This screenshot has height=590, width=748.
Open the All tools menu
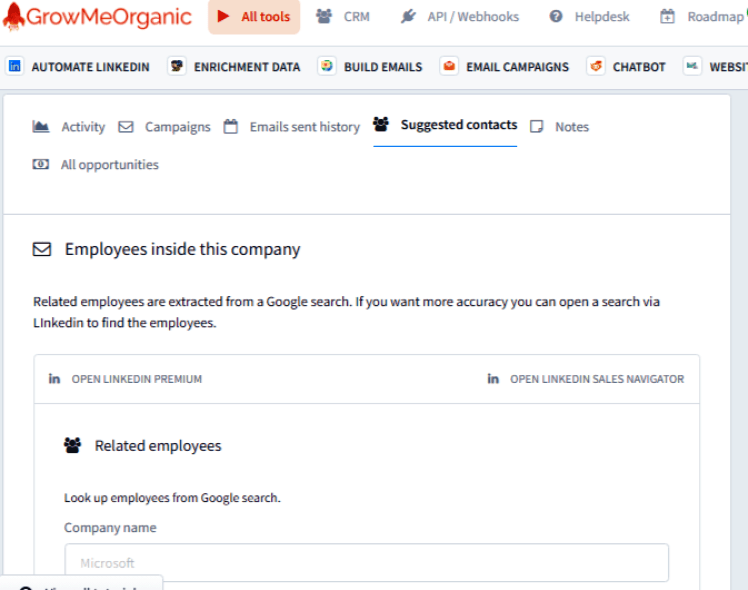click(254, 17)
